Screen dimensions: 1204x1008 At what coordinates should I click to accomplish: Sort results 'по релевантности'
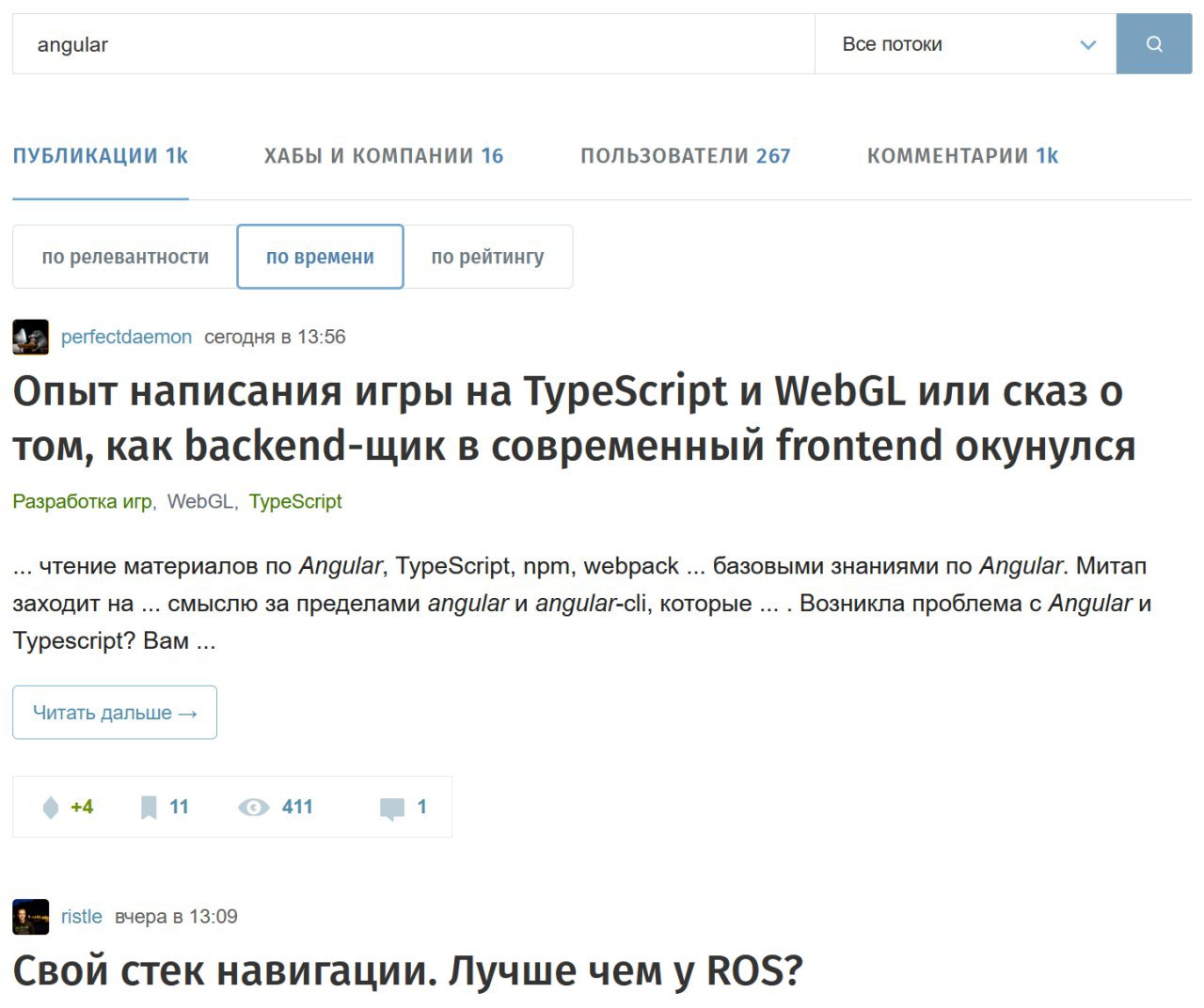coord(125,257)
